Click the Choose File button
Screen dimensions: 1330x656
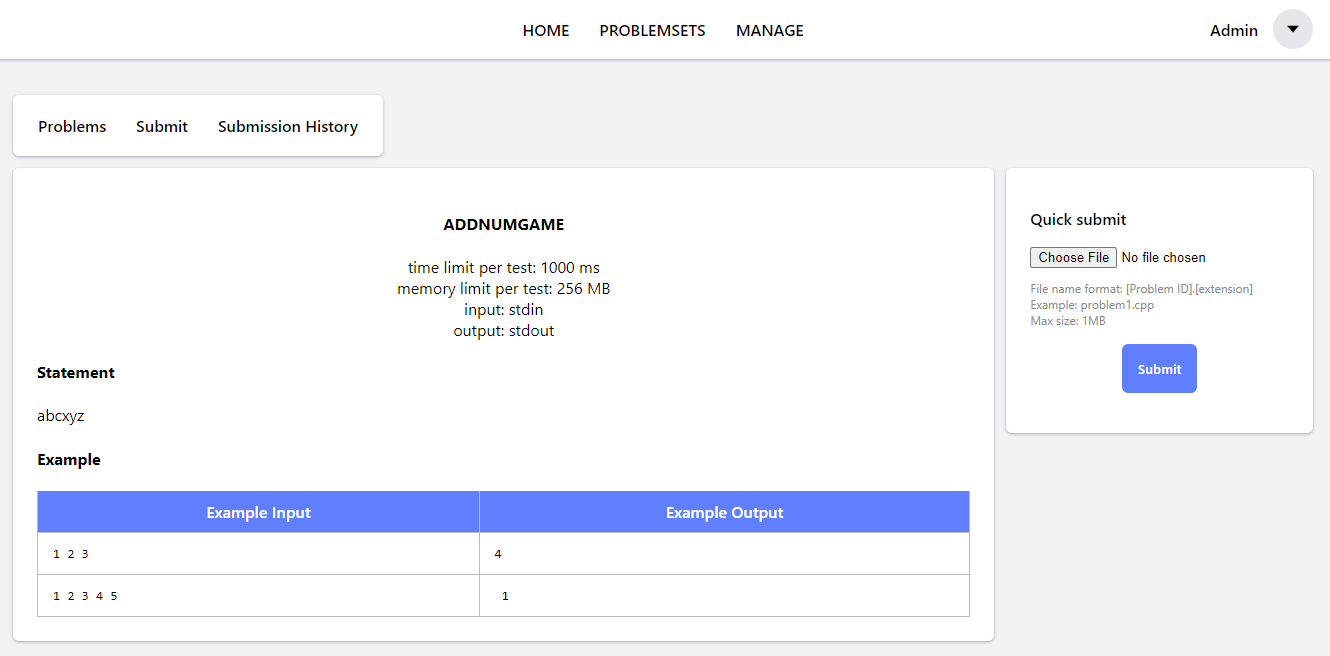pos(1073,257)
